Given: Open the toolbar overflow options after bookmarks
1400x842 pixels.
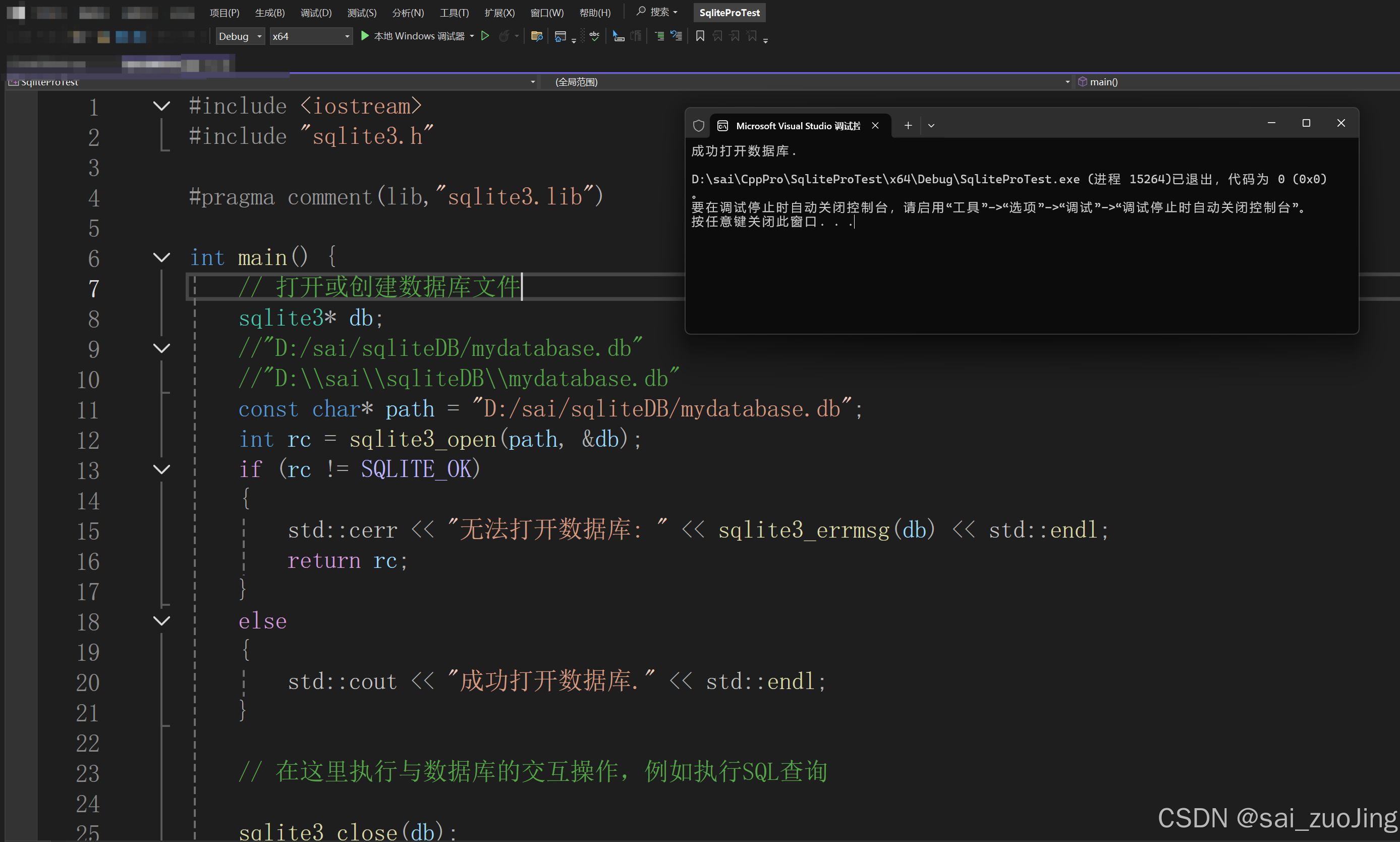Looking at the screenshot, I should coord(765,40).
